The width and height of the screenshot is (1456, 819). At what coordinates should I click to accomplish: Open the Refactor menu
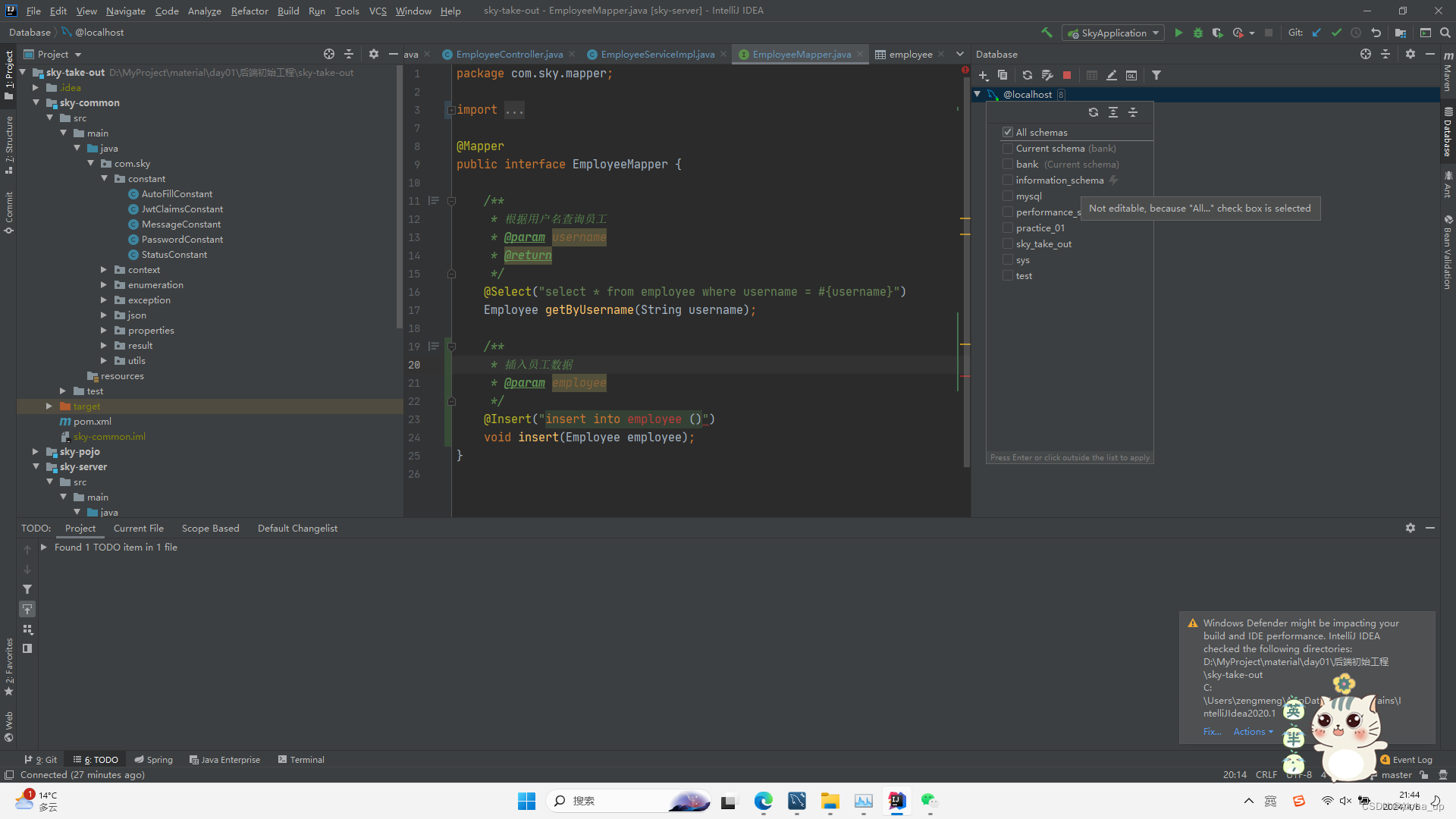pos(249,11)
